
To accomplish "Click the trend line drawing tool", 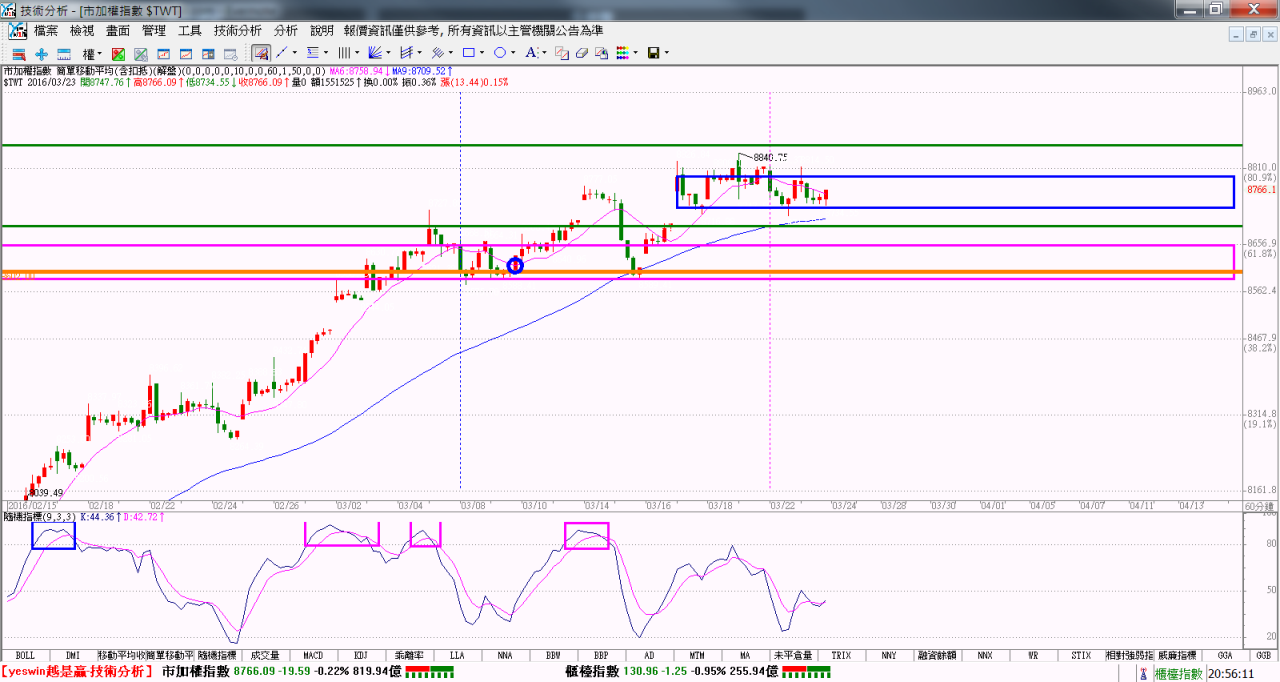I will coord(282,53).
